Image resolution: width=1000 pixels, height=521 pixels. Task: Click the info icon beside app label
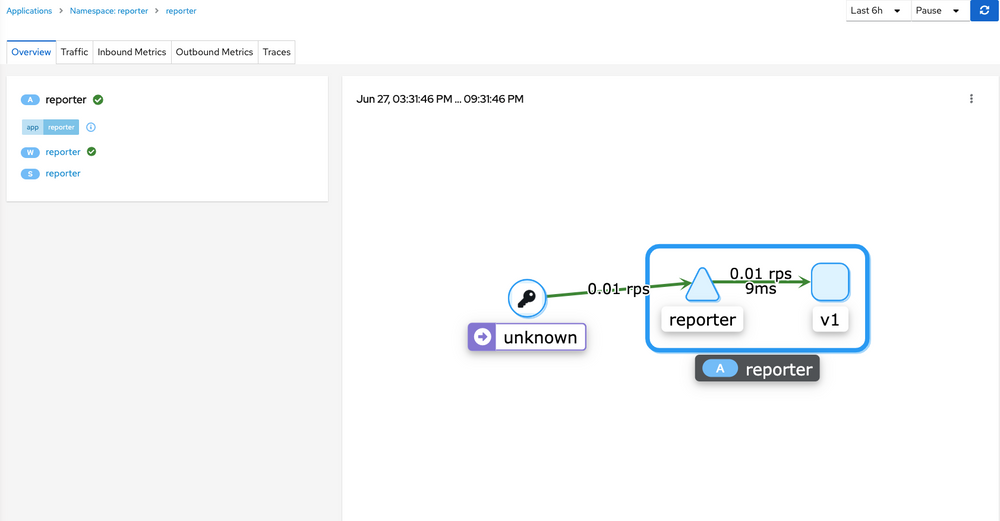[91, 128]
